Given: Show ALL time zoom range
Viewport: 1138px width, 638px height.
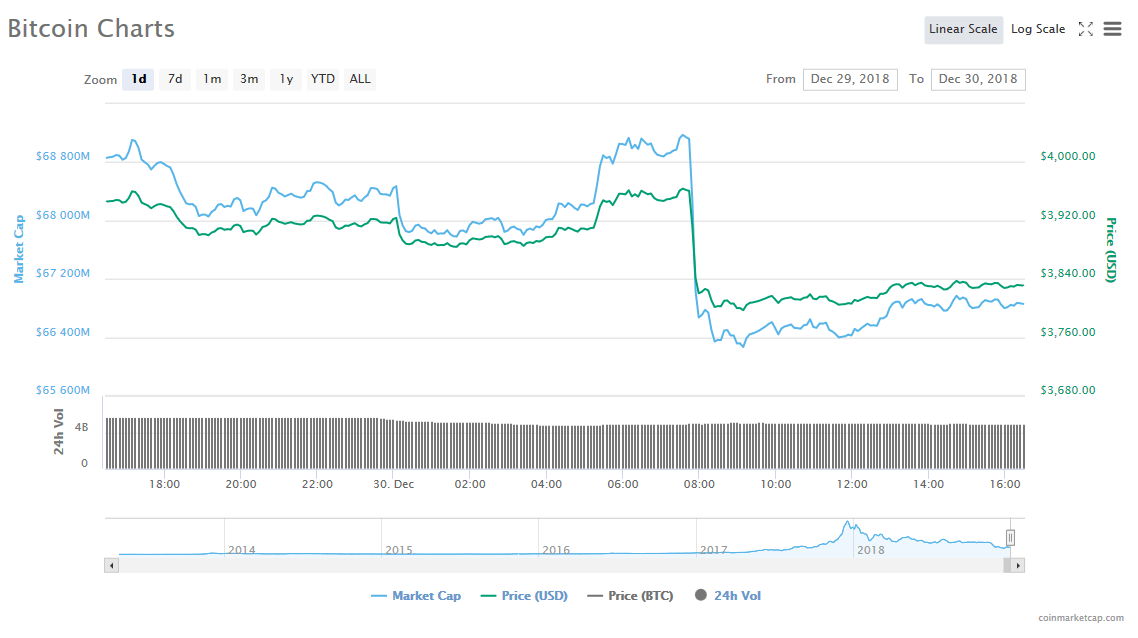Looking at the screenshot, I should [360, 79].
